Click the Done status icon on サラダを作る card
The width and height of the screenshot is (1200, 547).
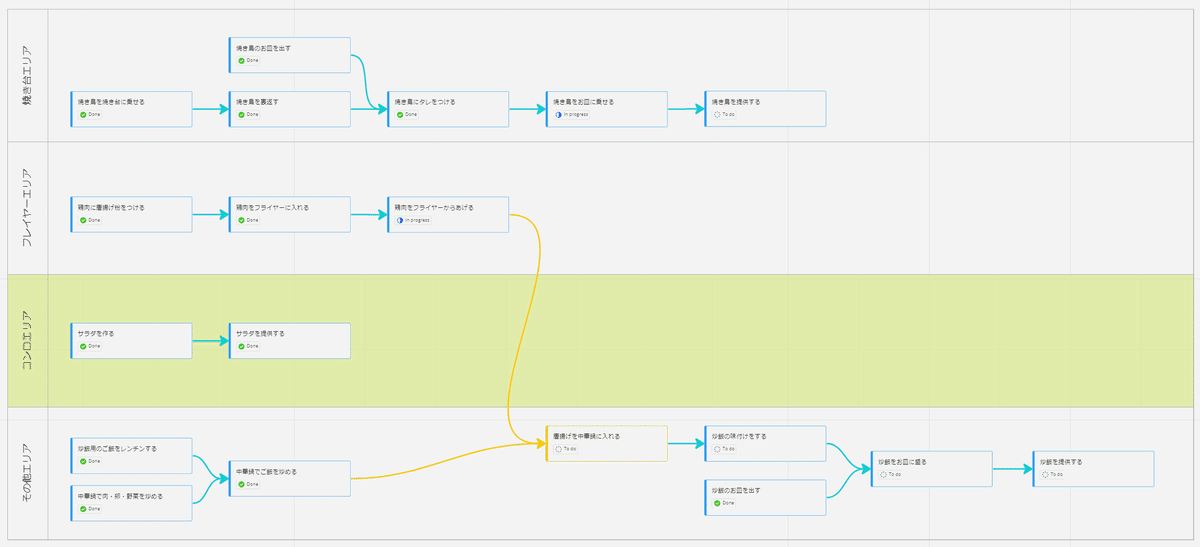[x=83, y=345]
